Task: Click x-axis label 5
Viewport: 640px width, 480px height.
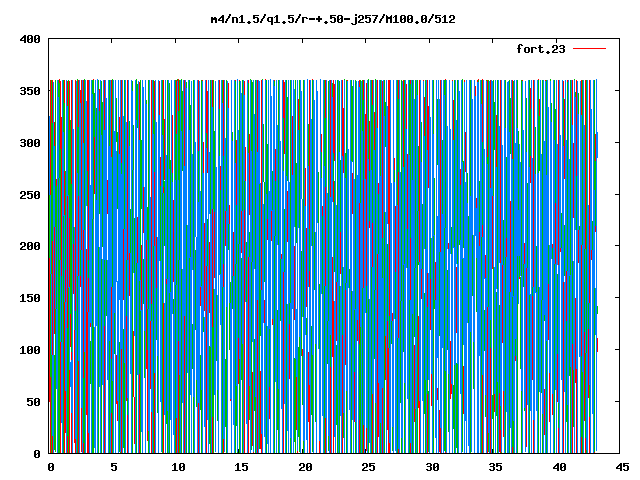Action: click(114, 467)
